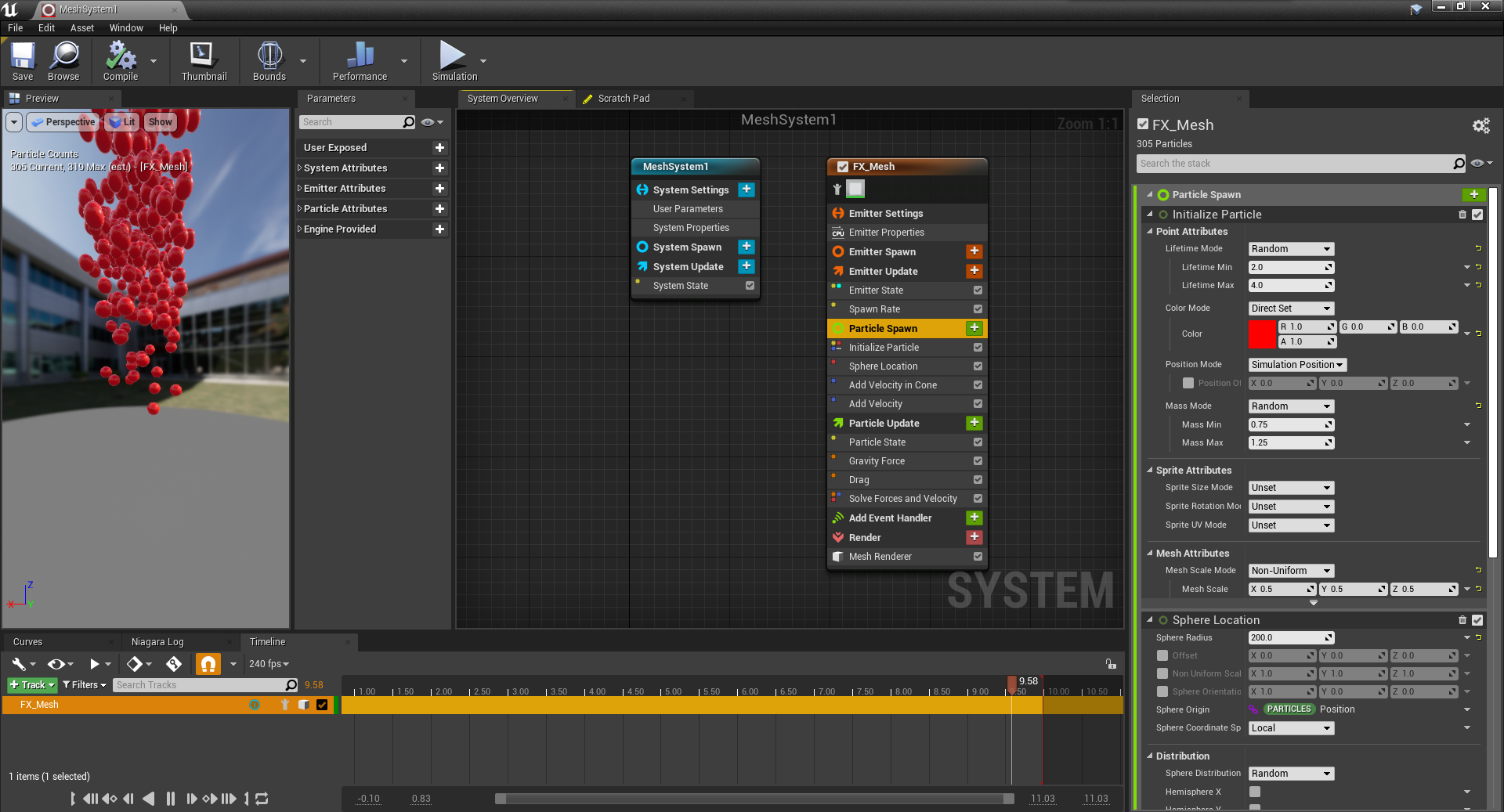
Task: Add a module to System Spawn
Action: [747, 247]
